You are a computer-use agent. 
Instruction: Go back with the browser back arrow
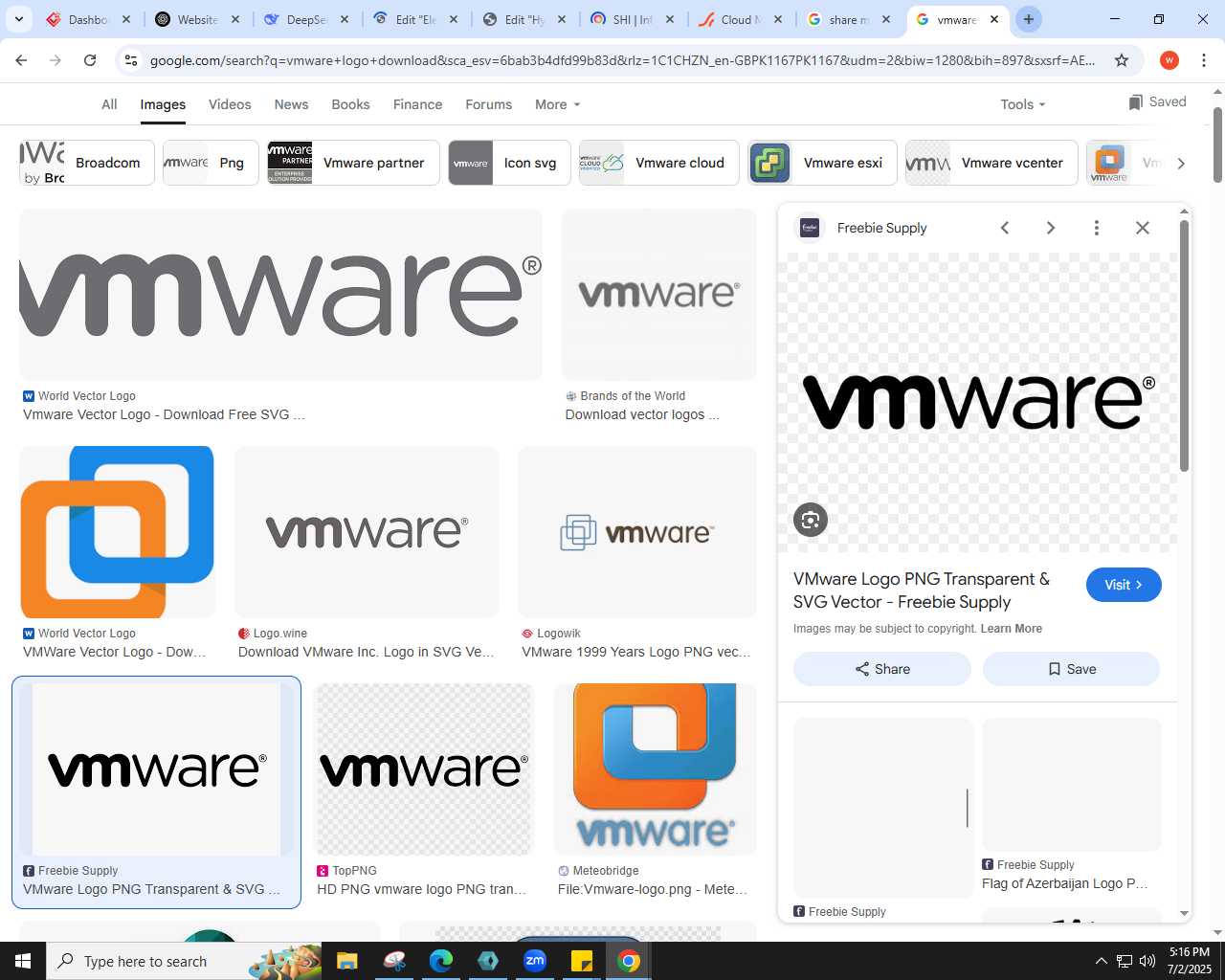point(21,60)
